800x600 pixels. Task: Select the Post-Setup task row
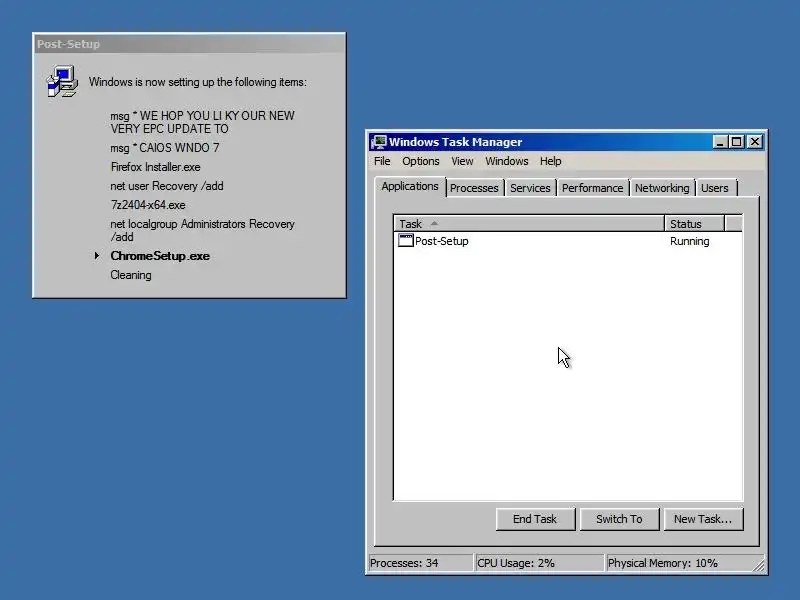coord(568,241)
